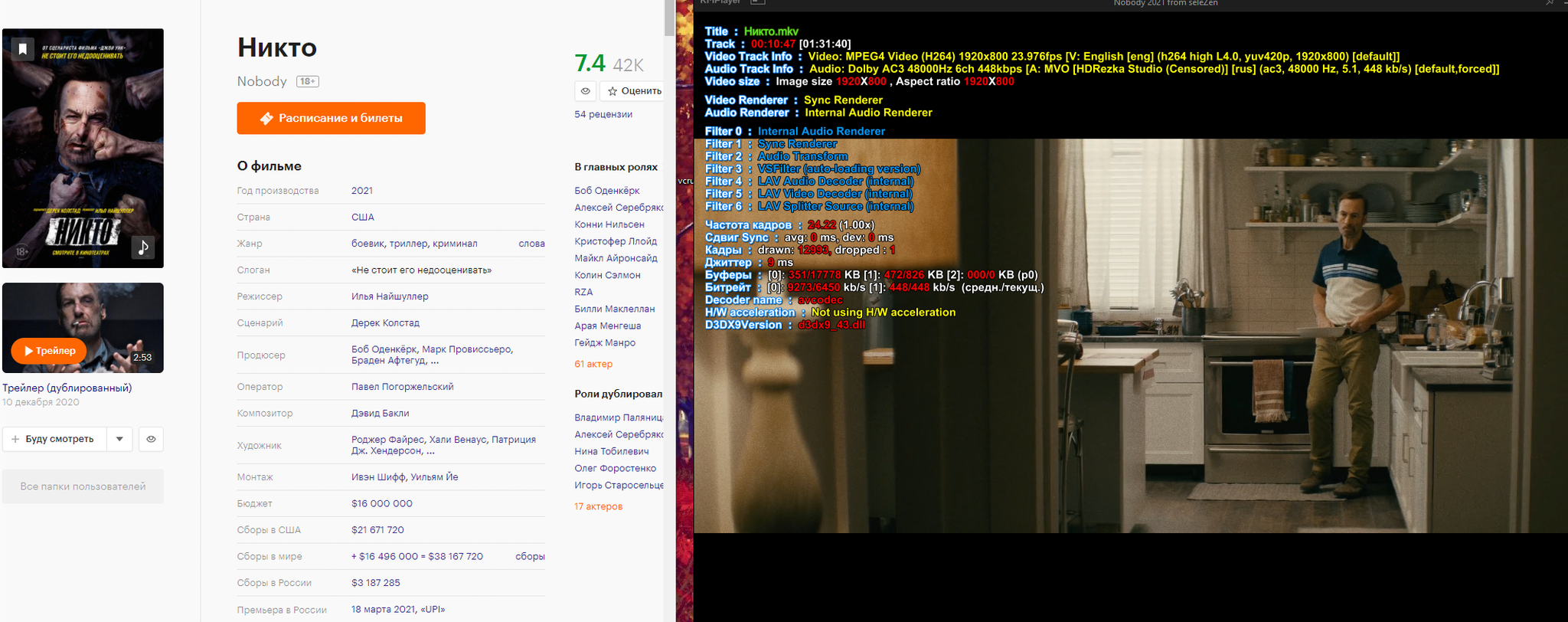Click the bookmark icon on the Nobody poster
Viewport: 1568px width, 622px height.
point(23,49)
